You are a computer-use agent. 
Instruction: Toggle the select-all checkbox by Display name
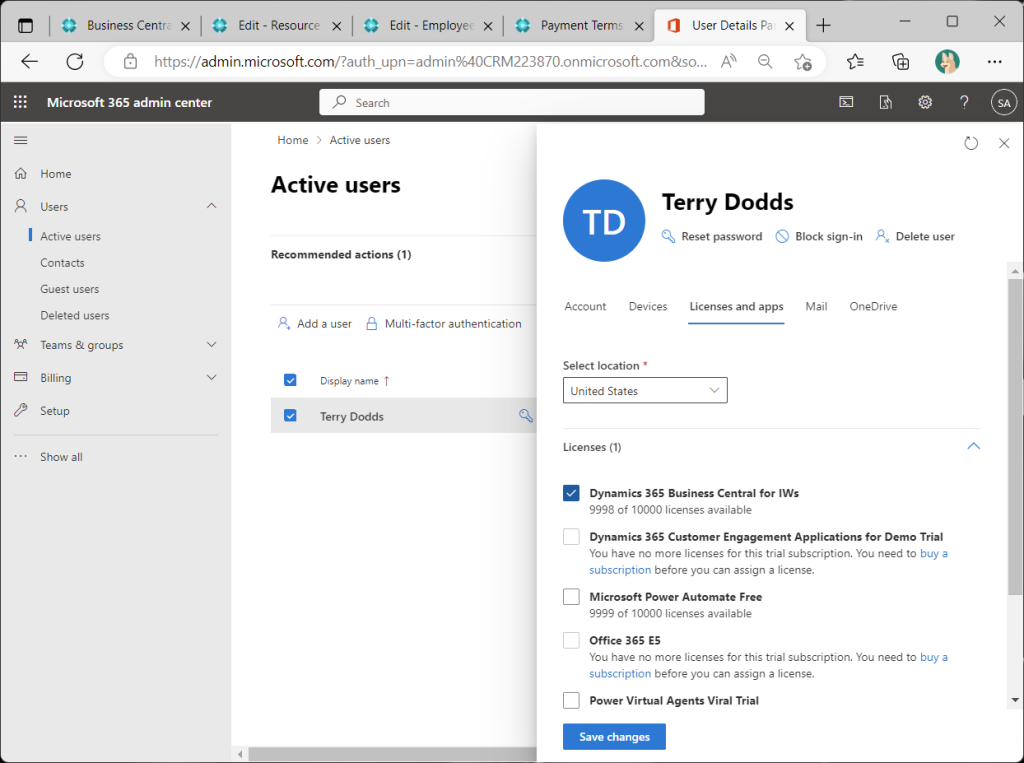290,380
